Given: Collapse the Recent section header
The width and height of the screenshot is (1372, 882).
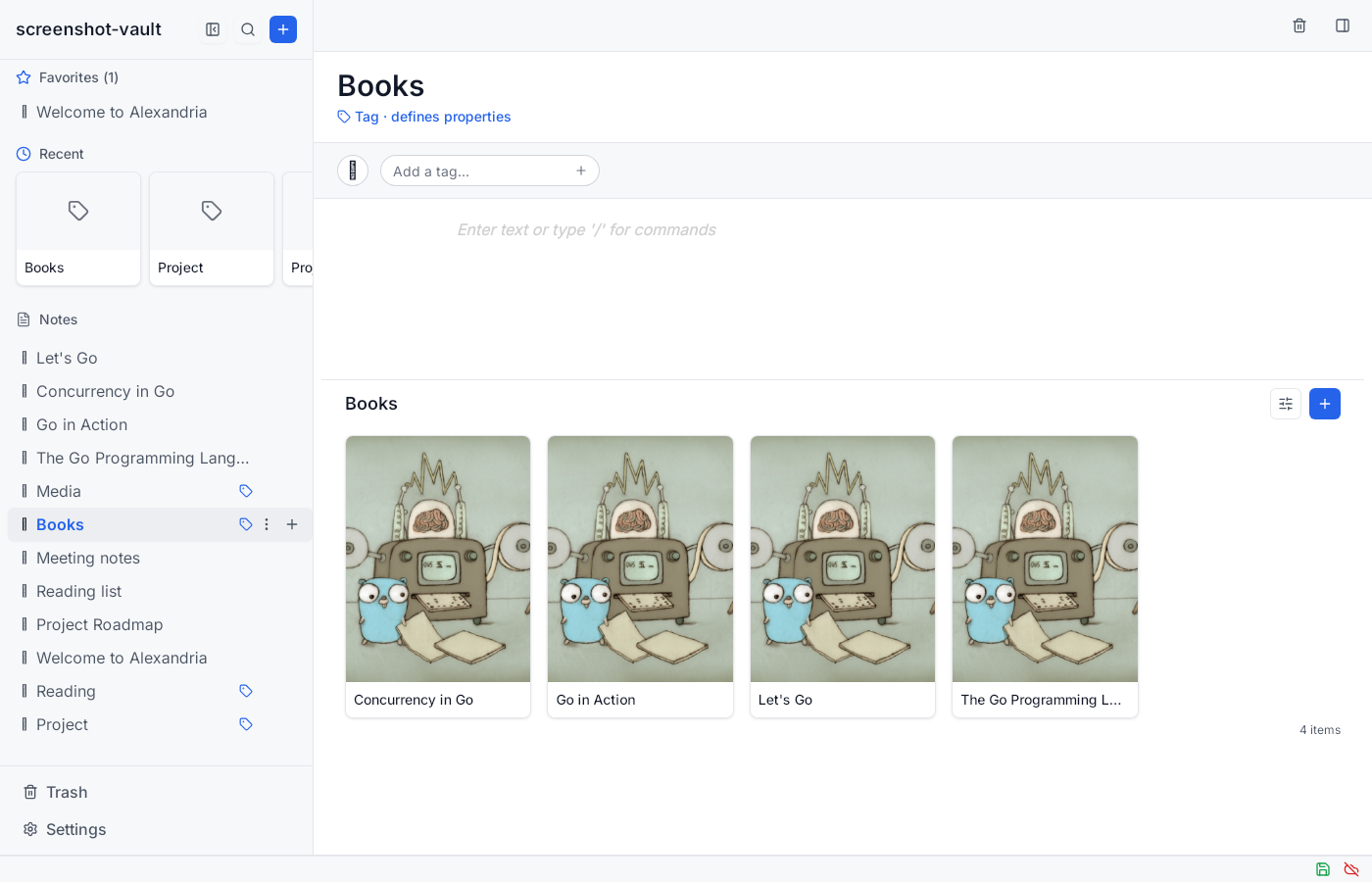Looking at the screenshot, I should point(50,154).
